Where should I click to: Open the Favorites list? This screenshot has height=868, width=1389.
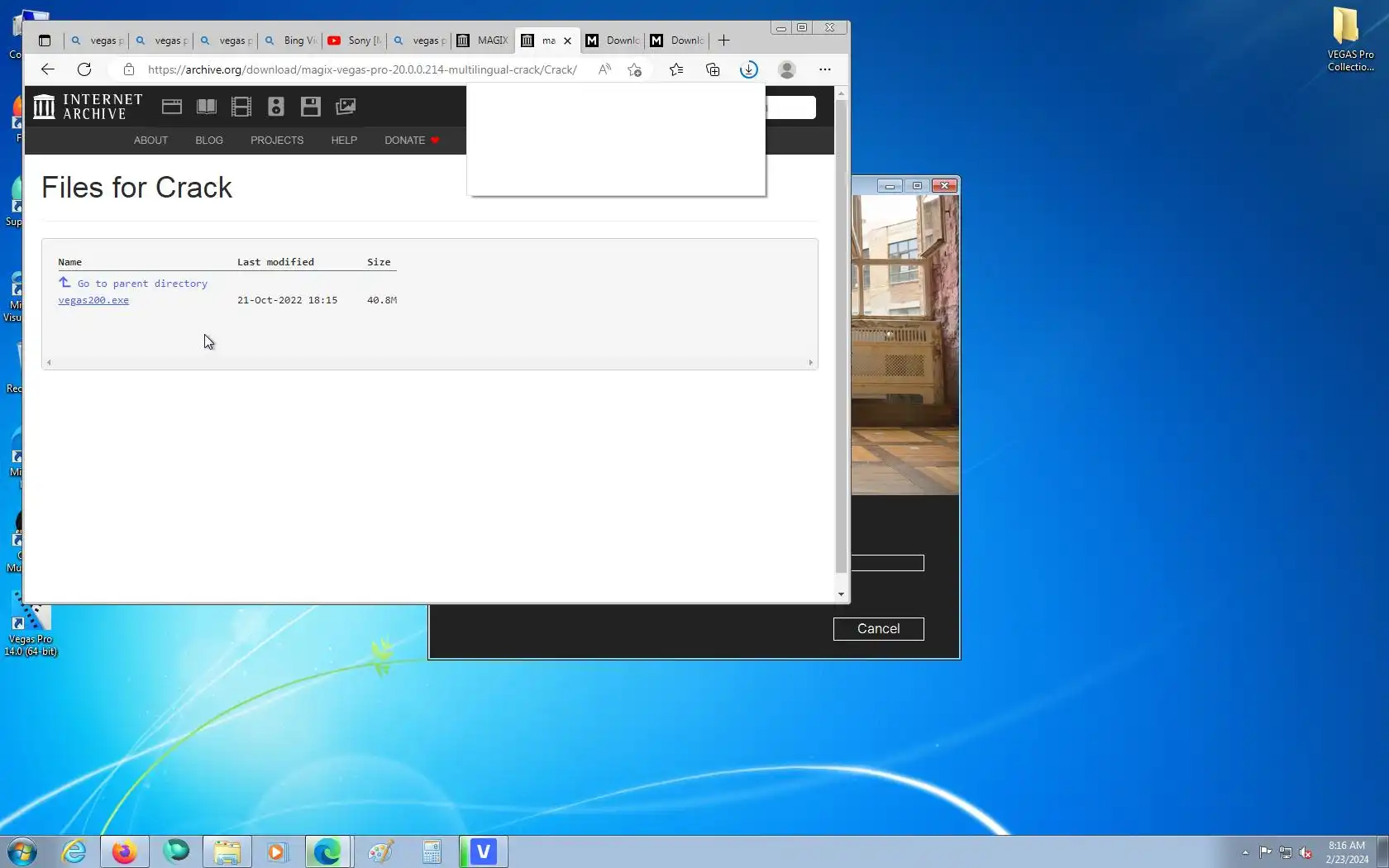click(x=676, y=69)
